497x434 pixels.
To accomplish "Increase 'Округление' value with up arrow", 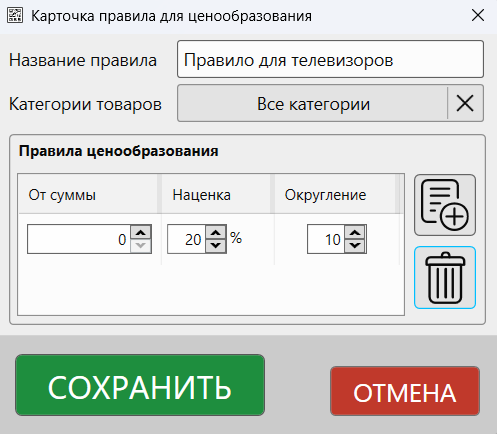I will [x=355, y=232].
